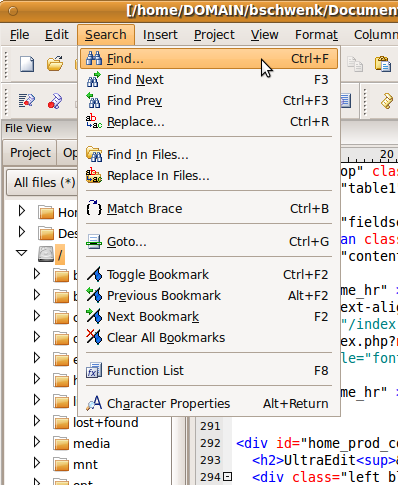Screen dimensions: 398x485
Task: Click the binoculars icon beside Find...
Action: point(94,59)
